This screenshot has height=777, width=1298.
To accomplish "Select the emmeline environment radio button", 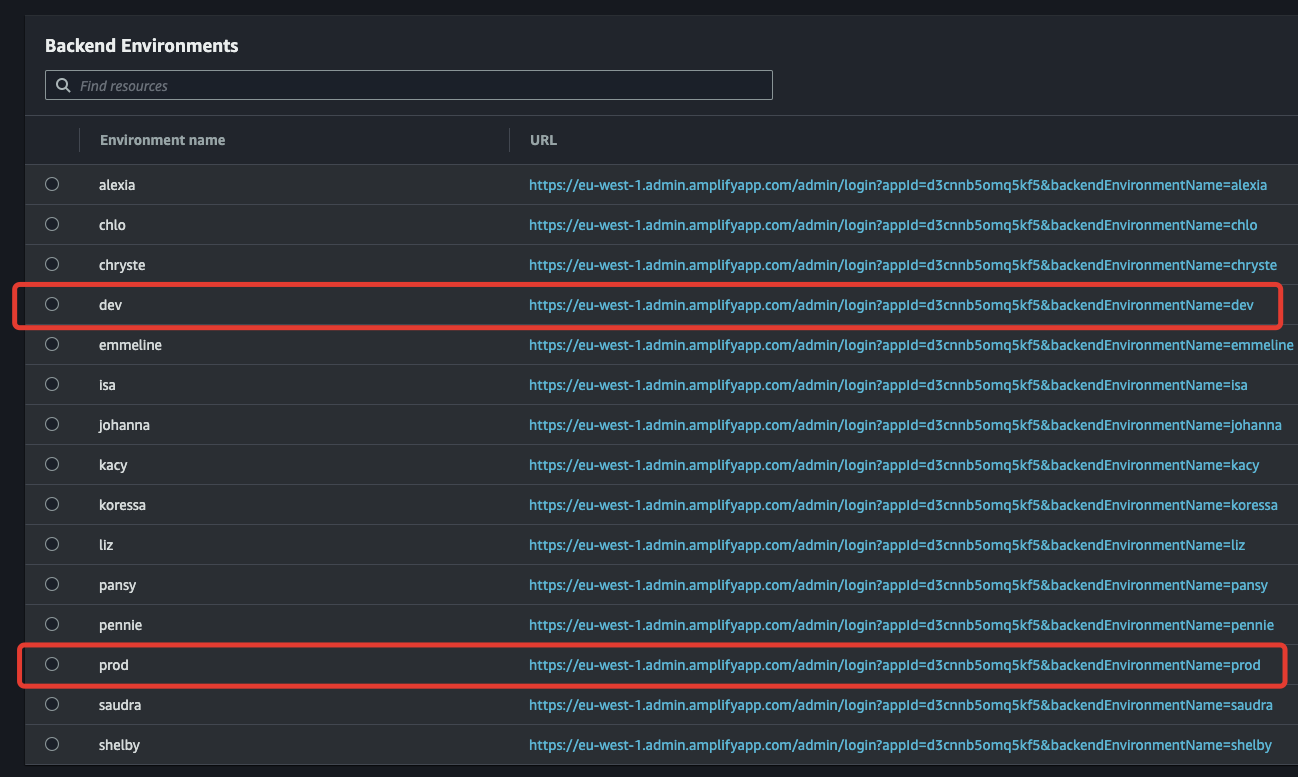I will (52, 344).
